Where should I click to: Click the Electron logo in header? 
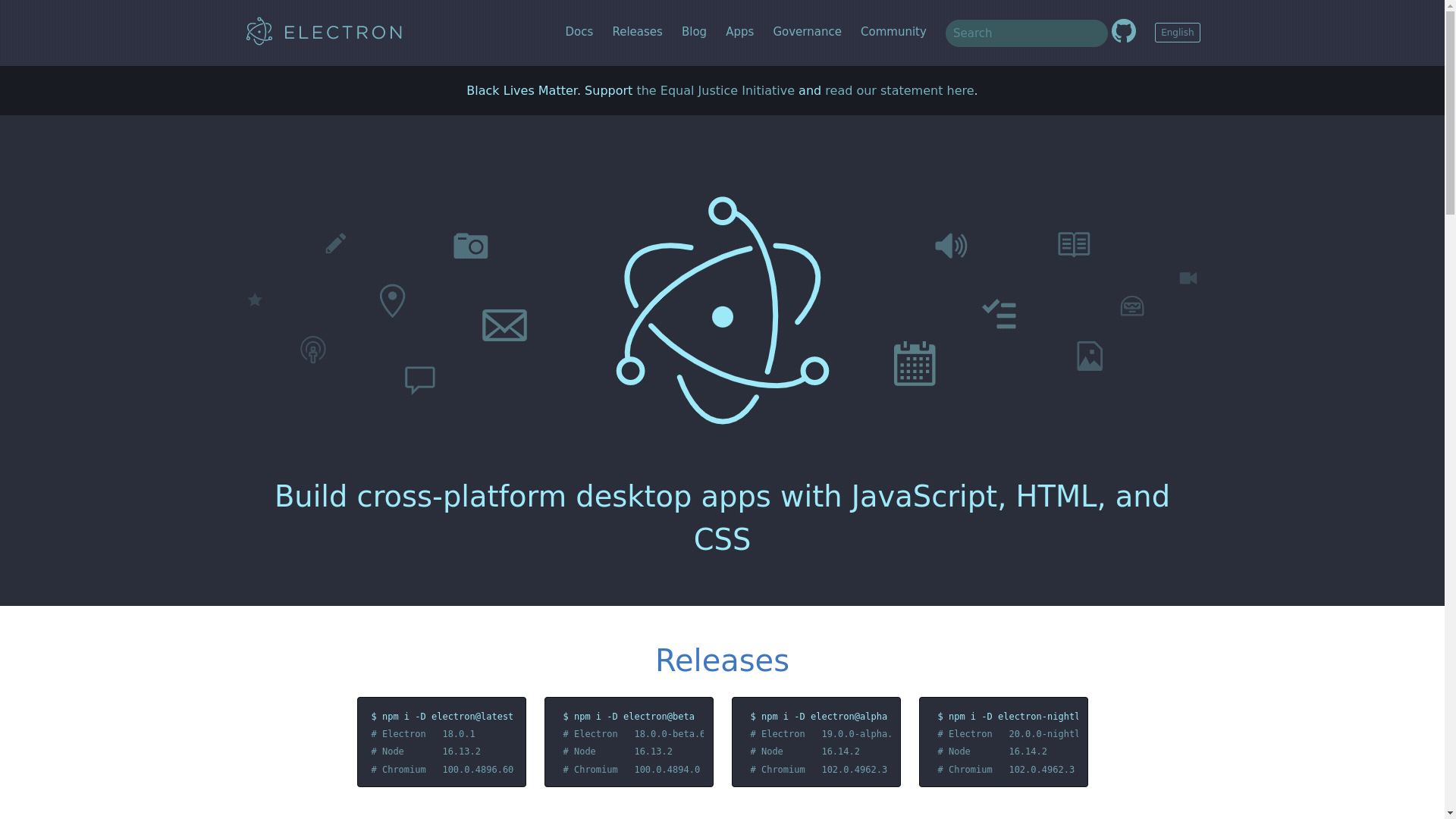coord(324,32)
